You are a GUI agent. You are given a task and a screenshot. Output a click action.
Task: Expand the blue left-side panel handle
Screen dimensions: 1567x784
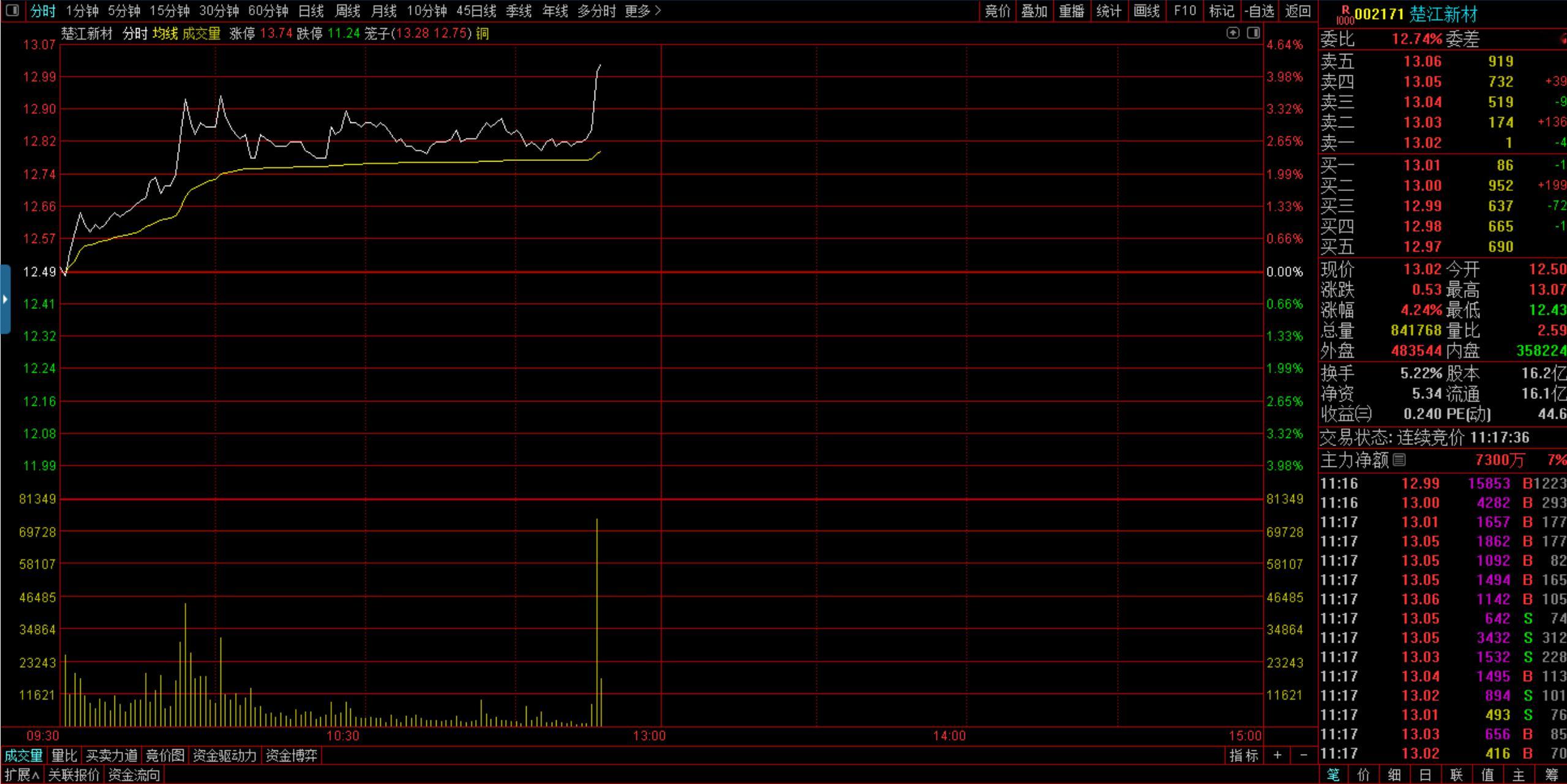6,299
